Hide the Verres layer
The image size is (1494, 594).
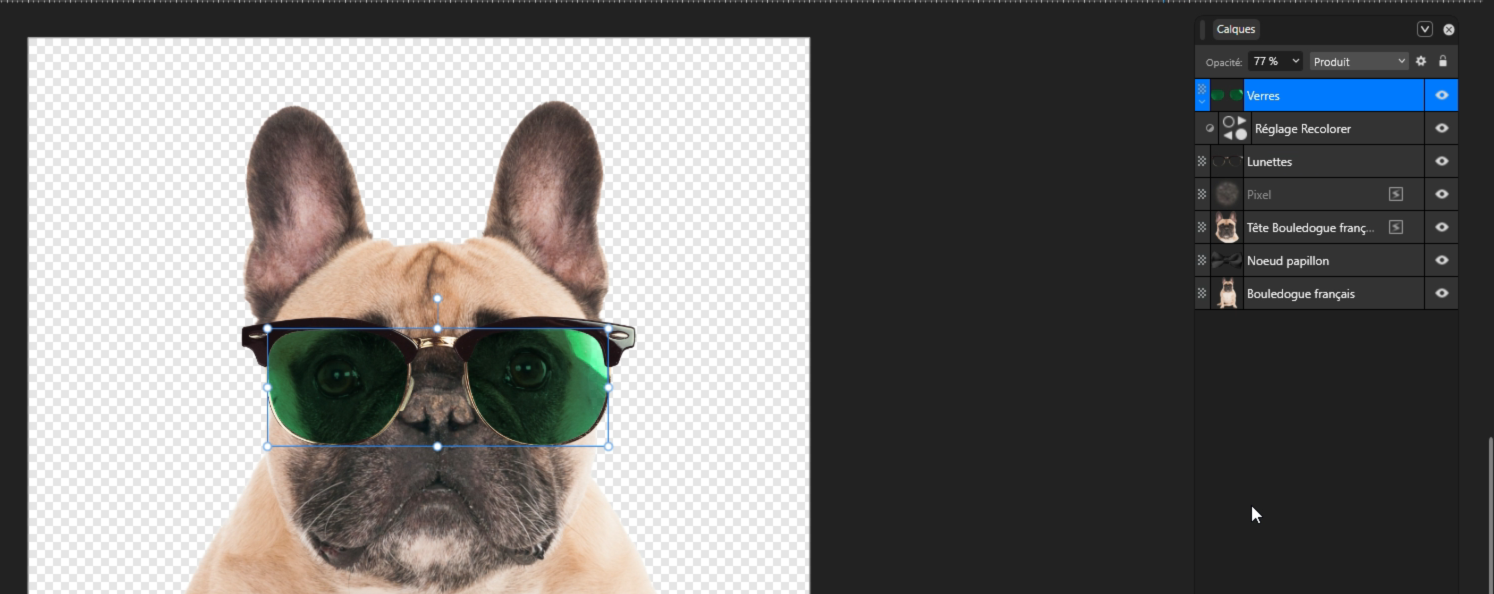point(1441,95)
